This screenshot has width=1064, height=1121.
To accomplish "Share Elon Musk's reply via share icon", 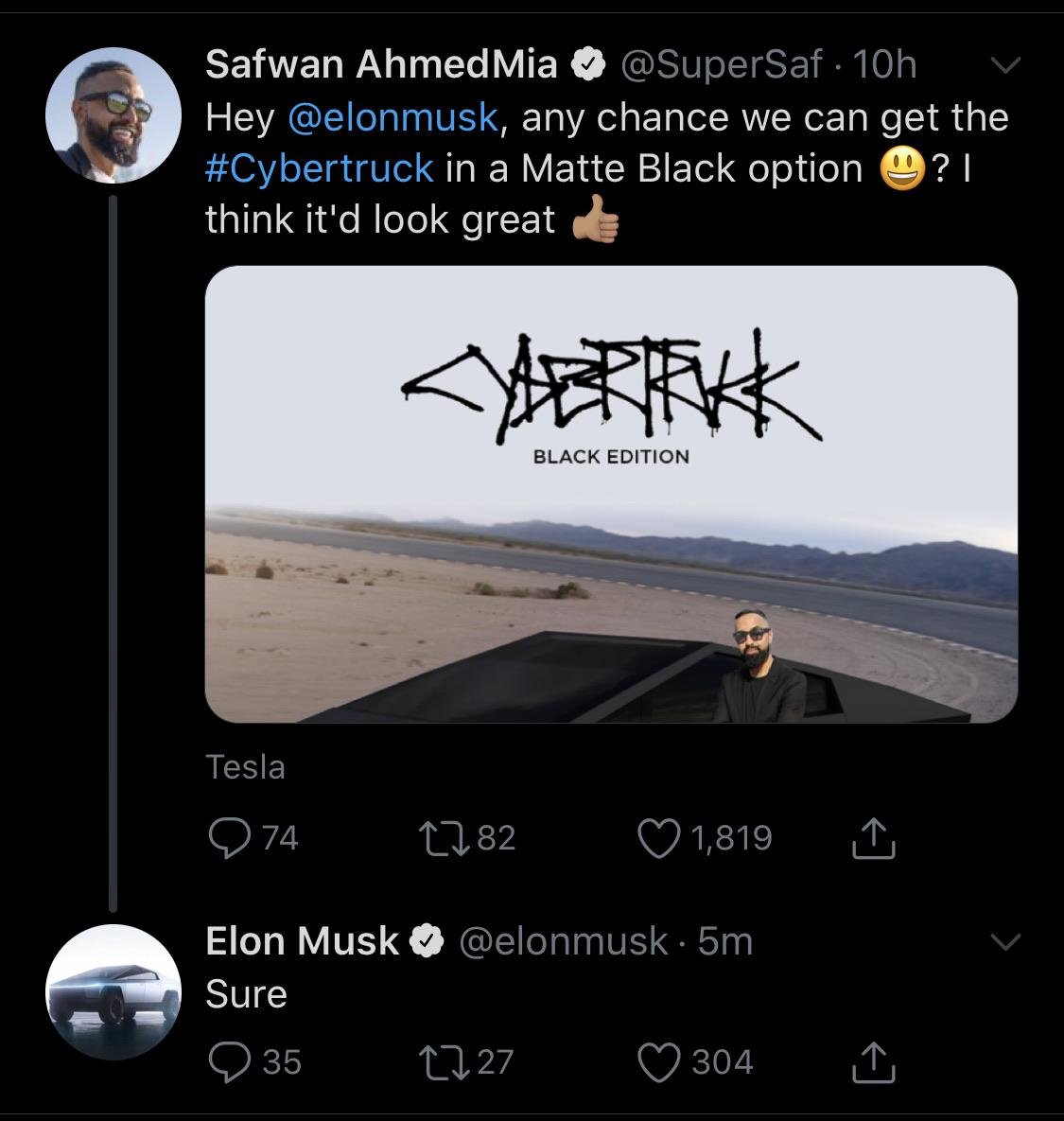I will tap(873, 1062).
